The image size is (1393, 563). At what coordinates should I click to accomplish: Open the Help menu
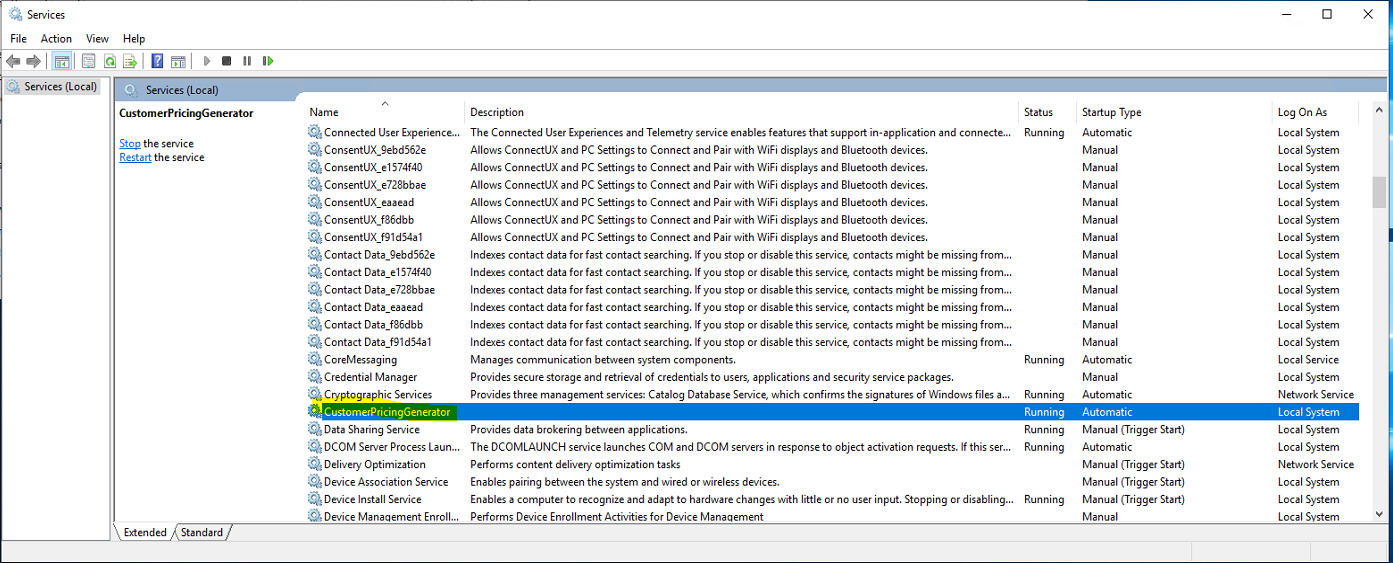pos(134,39)
